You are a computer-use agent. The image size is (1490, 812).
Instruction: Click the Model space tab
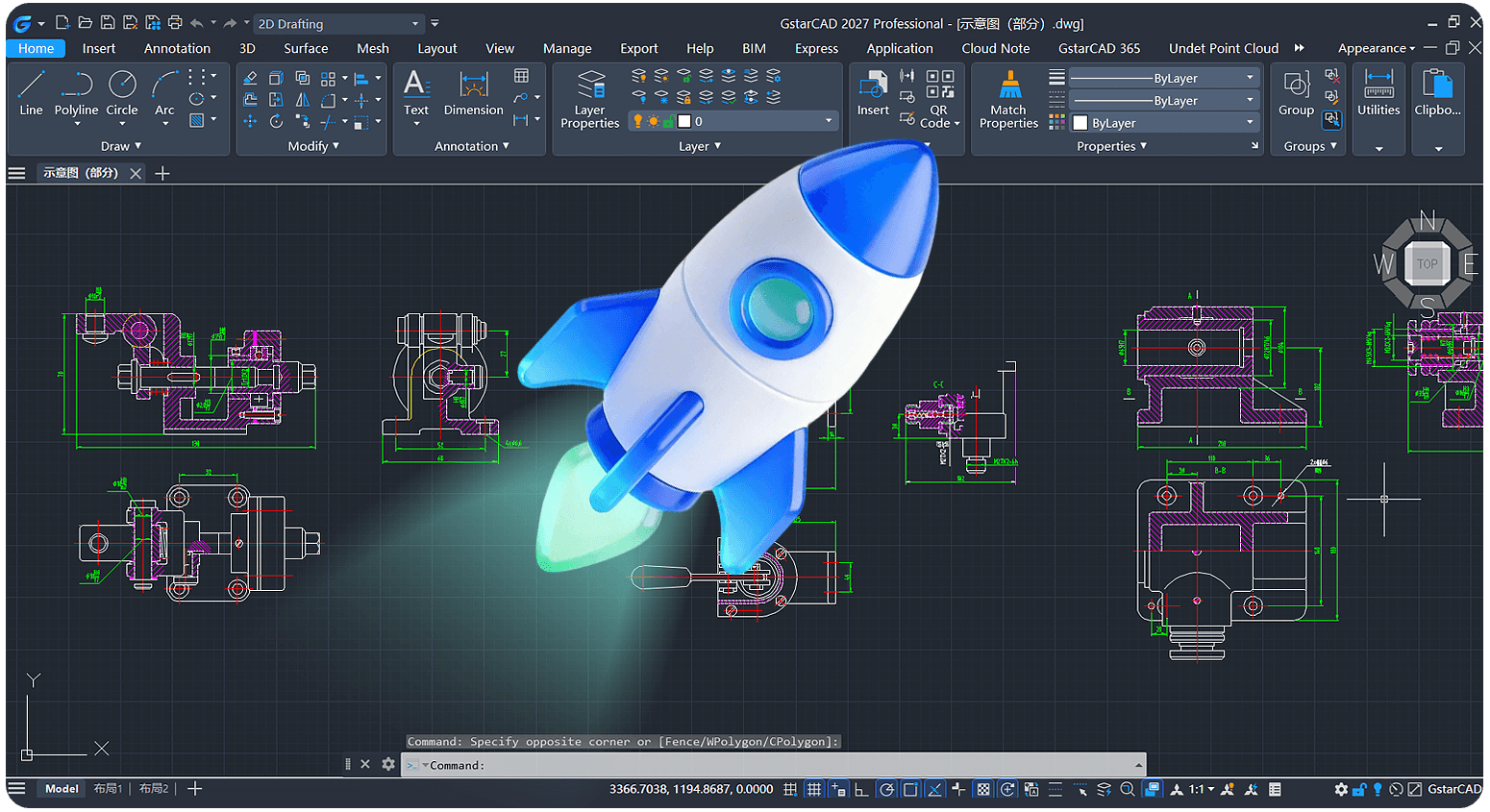[62, 789]
